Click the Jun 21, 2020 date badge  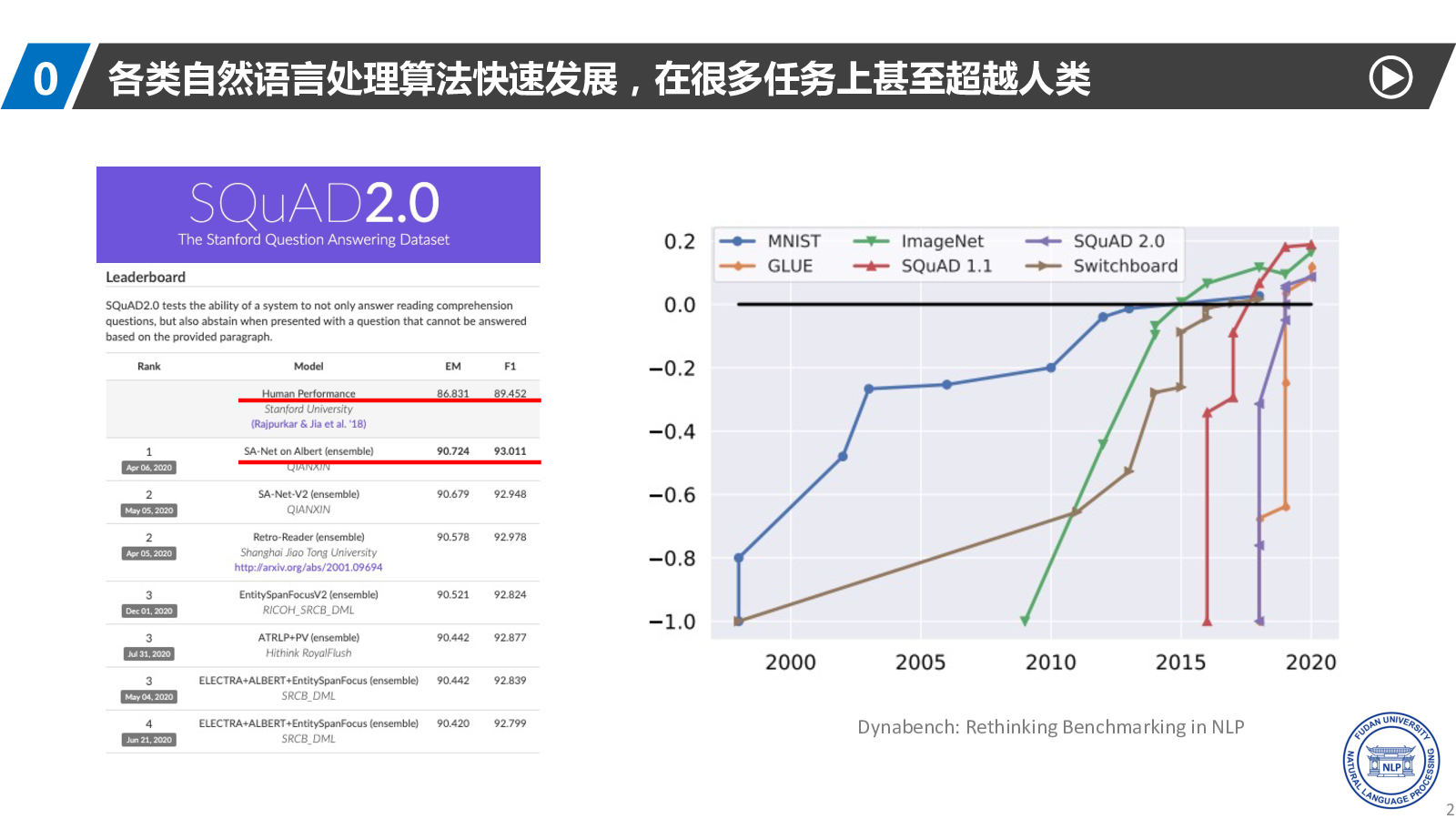pyautogui.click(x=149, y=740)
